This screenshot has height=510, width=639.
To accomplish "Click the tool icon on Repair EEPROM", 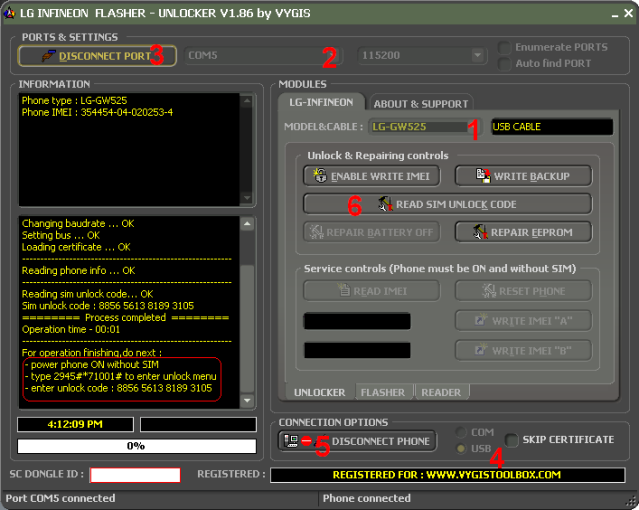I will click(480, 232).
